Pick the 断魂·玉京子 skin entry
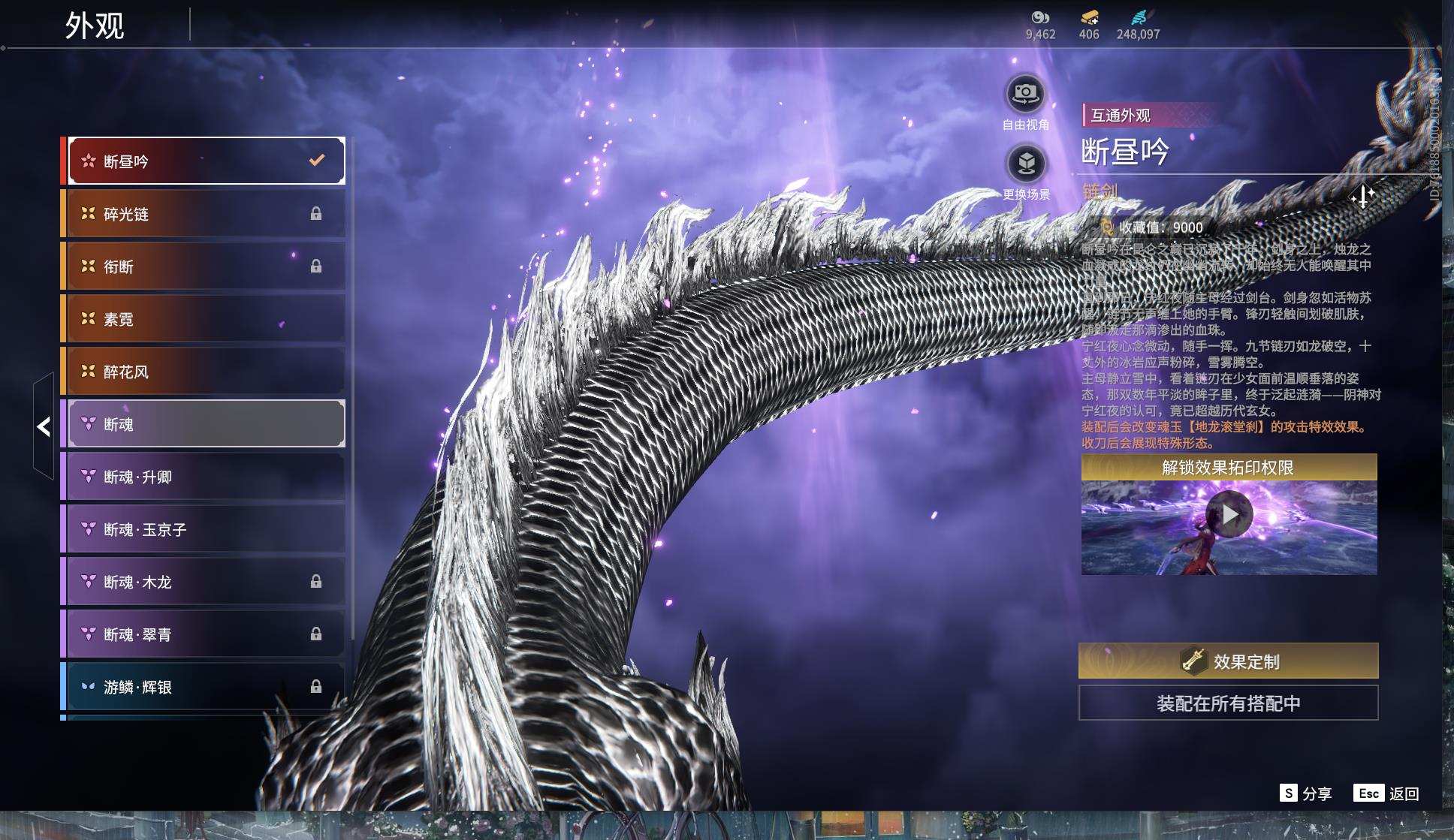The image size is (1454, 840). [207, 528]
